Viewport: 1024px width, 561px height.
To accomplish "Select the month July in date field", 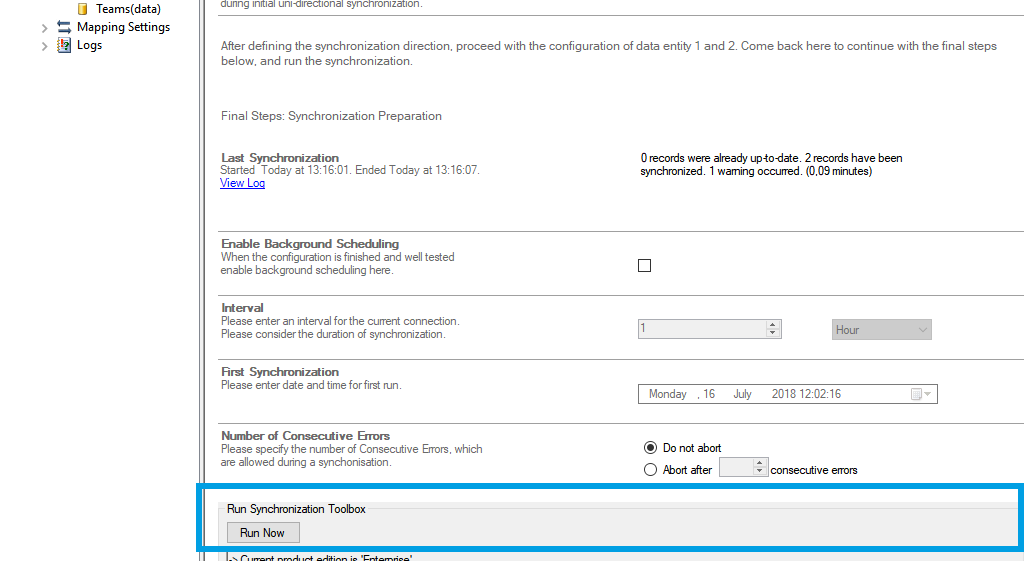I will [x=742, y=394].
